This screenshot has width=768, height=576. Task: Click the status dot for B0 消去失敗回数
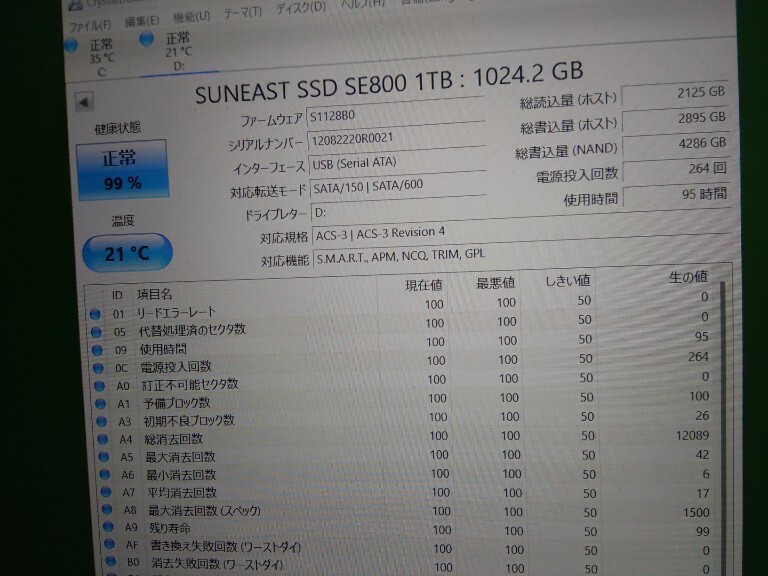click(110, 561)
